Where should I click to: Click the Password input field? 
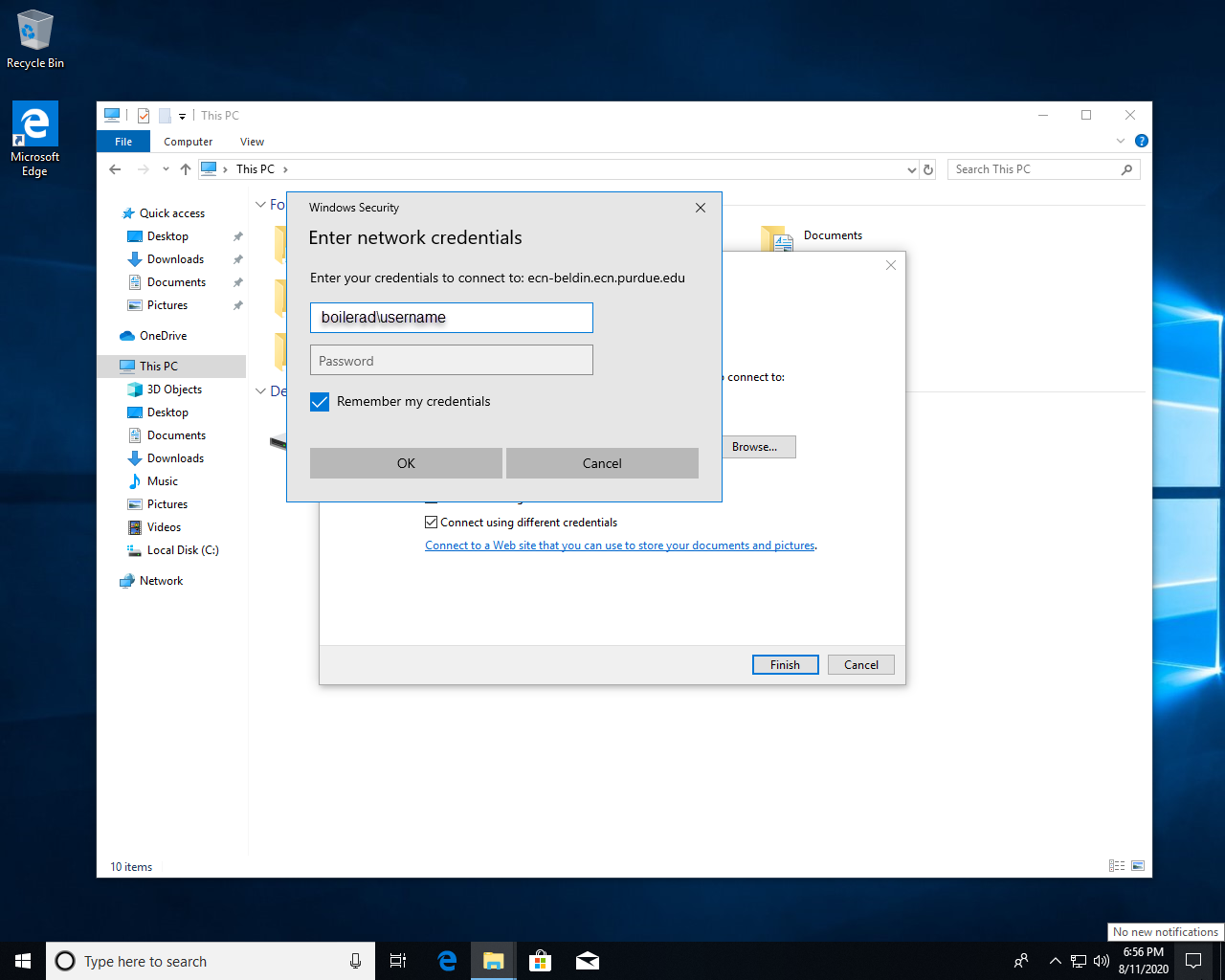pos(451,361)
